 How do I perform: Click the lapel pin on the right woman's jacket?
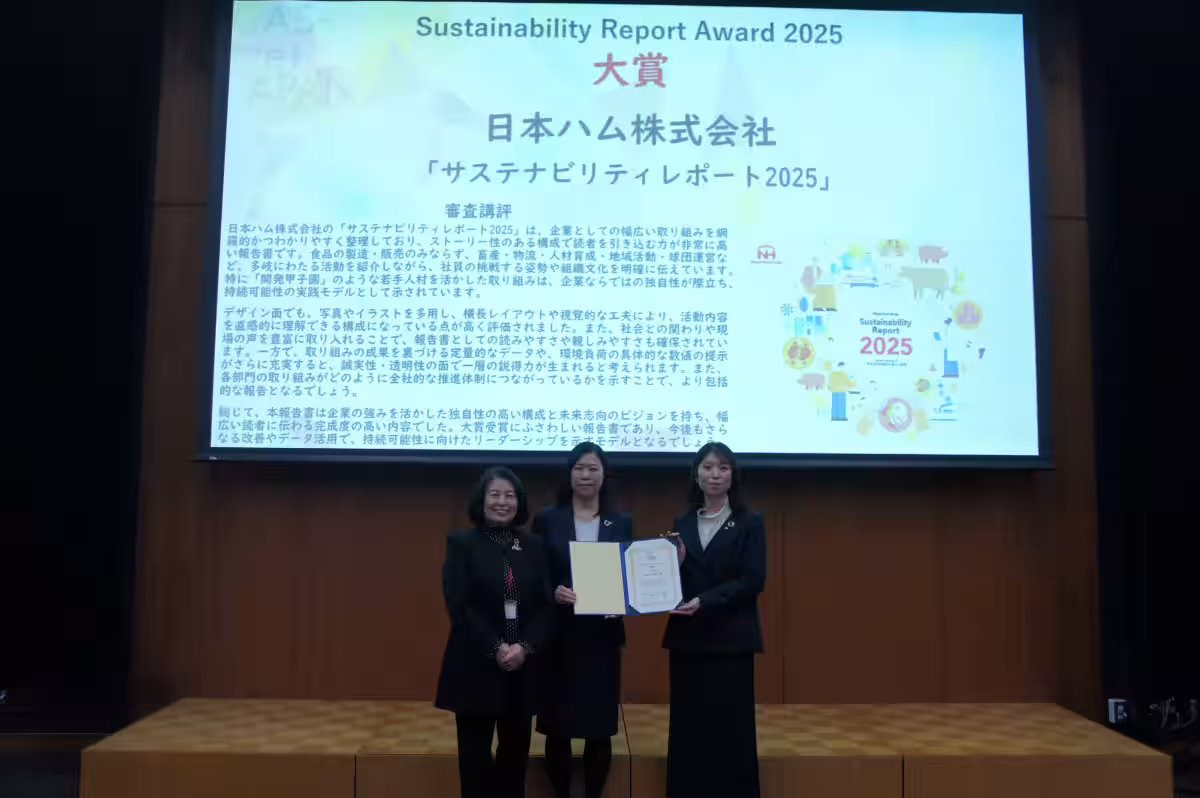pyautogui.click(x=732, y=524)
